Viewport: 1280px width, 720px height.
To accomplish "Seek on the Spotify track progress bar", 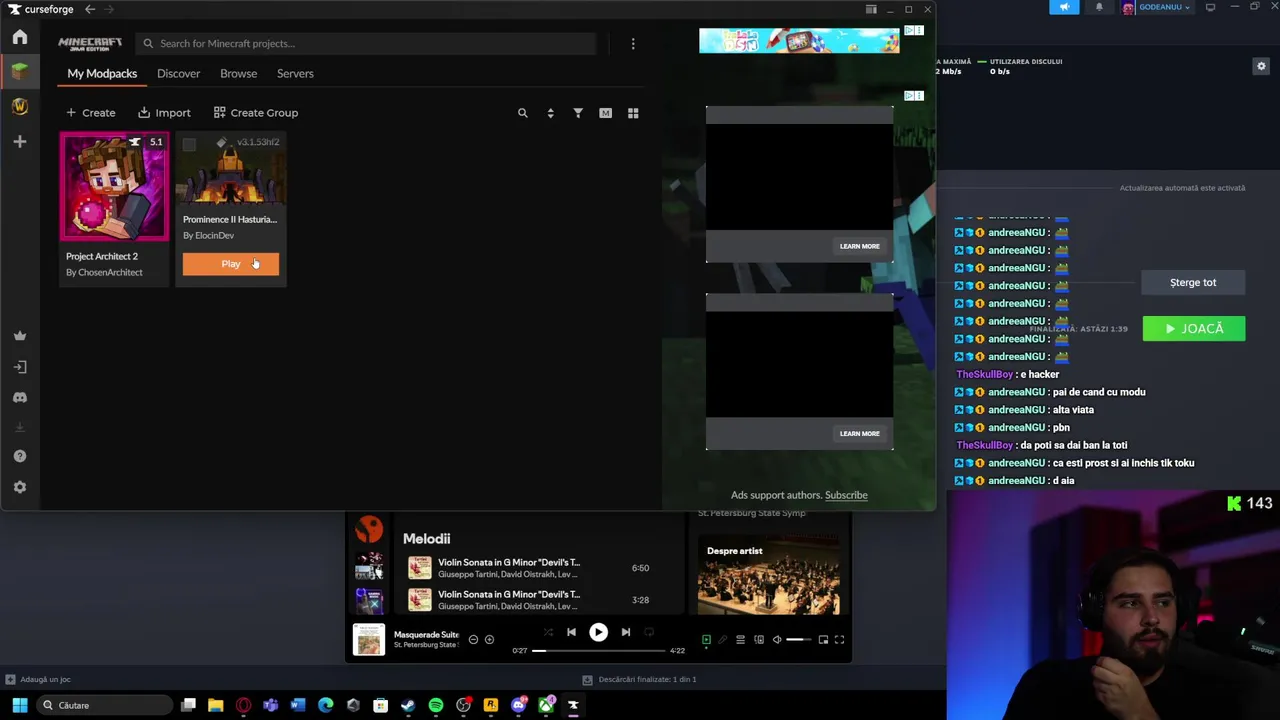I will tap(598, 651).
